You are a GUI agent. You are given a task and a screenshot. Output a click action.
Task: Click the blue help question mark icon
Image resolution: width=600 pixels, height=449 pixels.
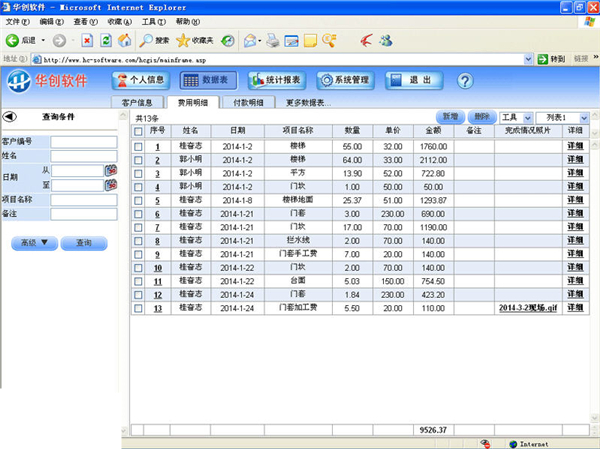(464, 80)
